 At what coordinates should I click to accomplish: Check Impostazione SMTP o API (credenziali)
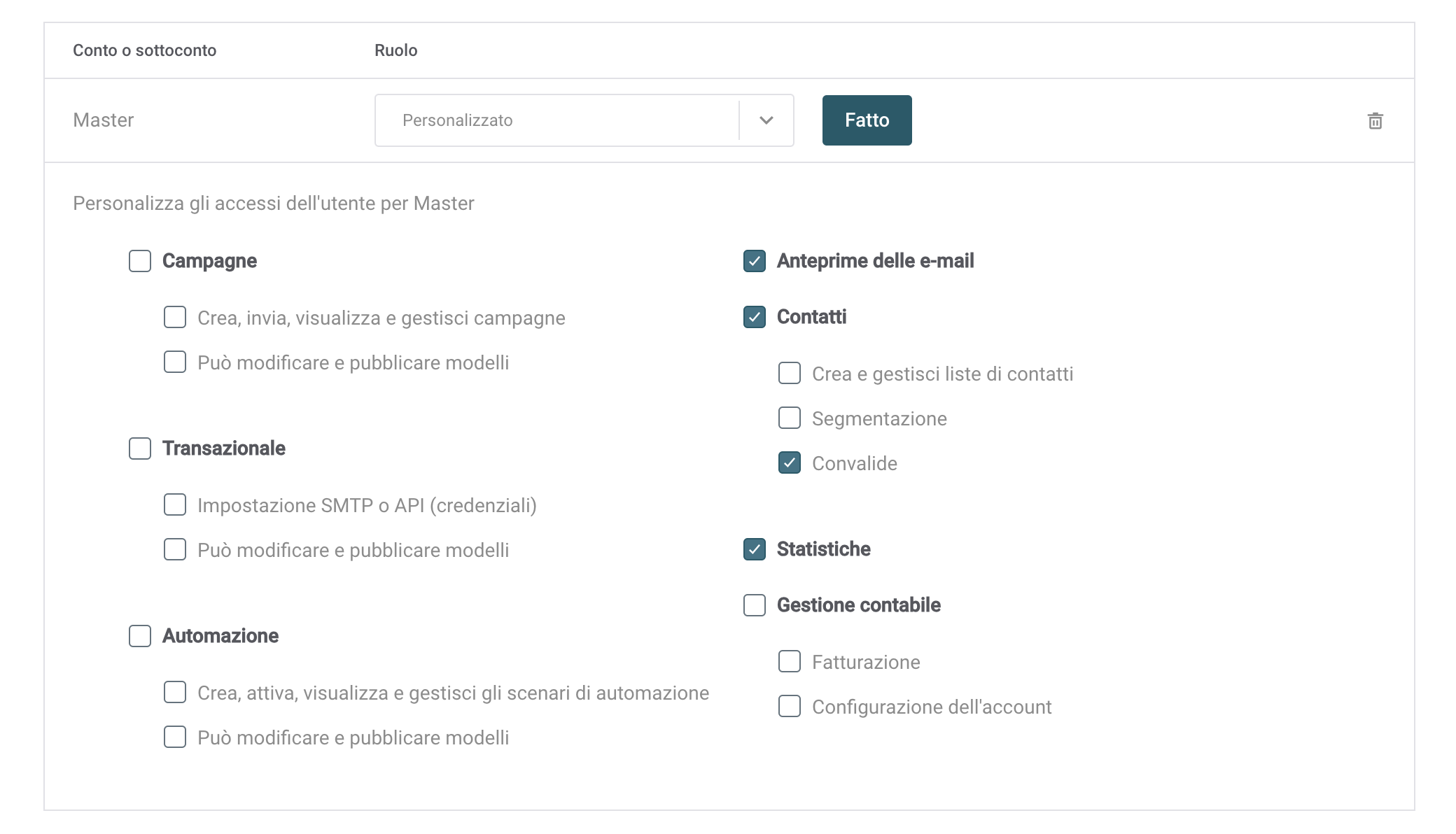coord(175,504)
